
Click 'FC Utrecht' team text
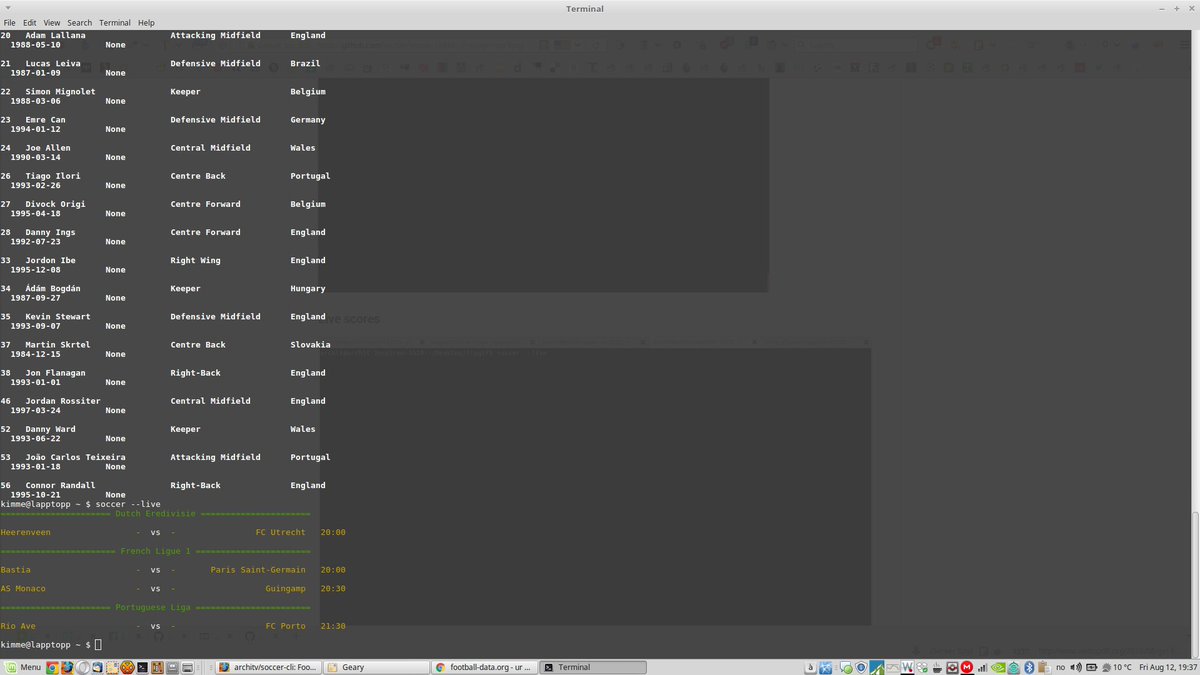click(x=281, y=532)
